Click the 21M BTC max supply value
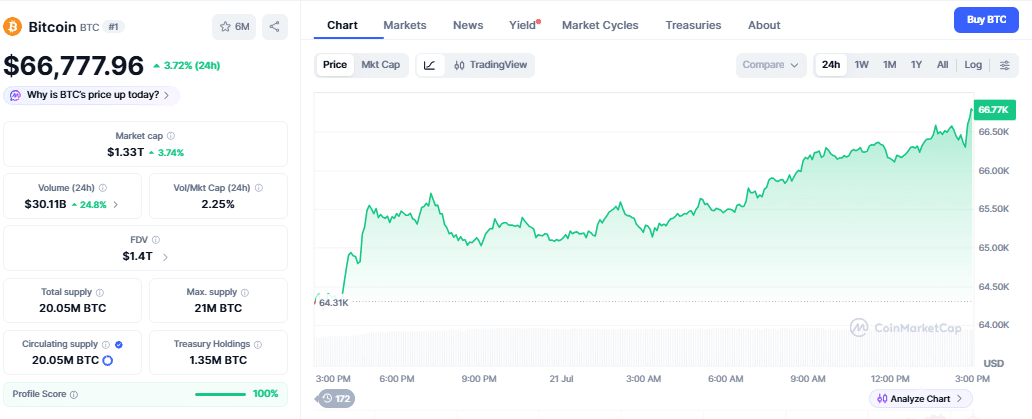The height and width of the screenshot is (419, 1032). point(218,308)
